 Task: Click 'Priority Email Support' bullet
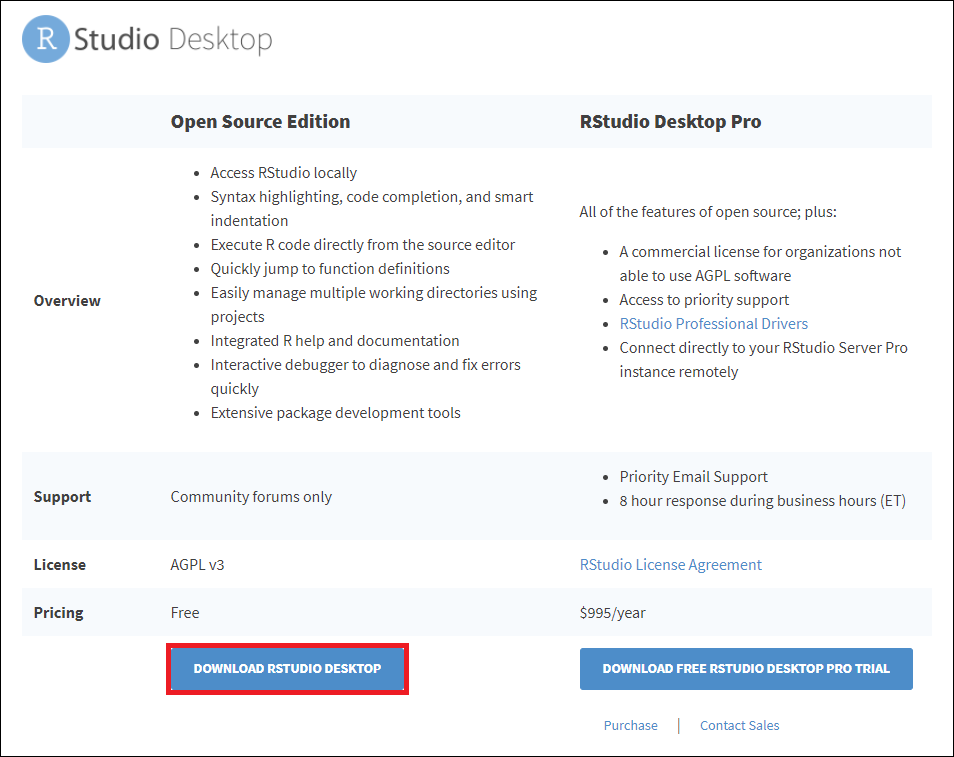694,476
